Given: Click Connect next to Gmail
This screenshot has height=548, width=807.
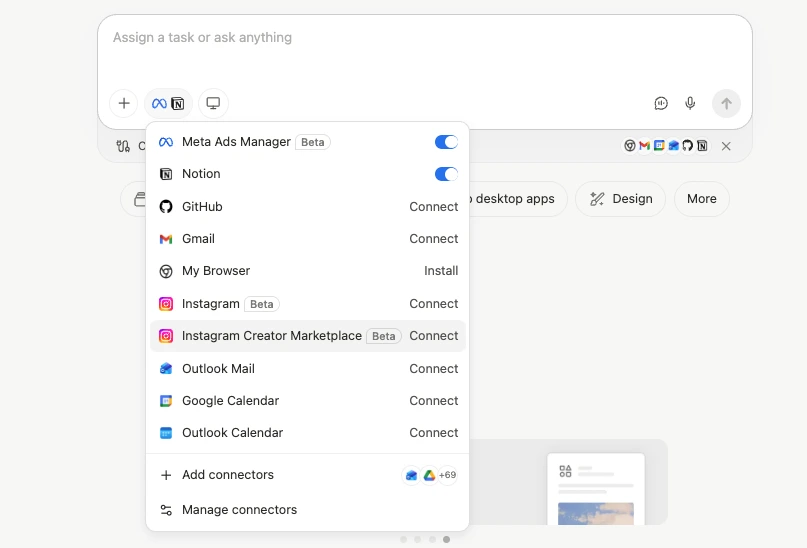Looking at the screenshot, I should [433, 239].
